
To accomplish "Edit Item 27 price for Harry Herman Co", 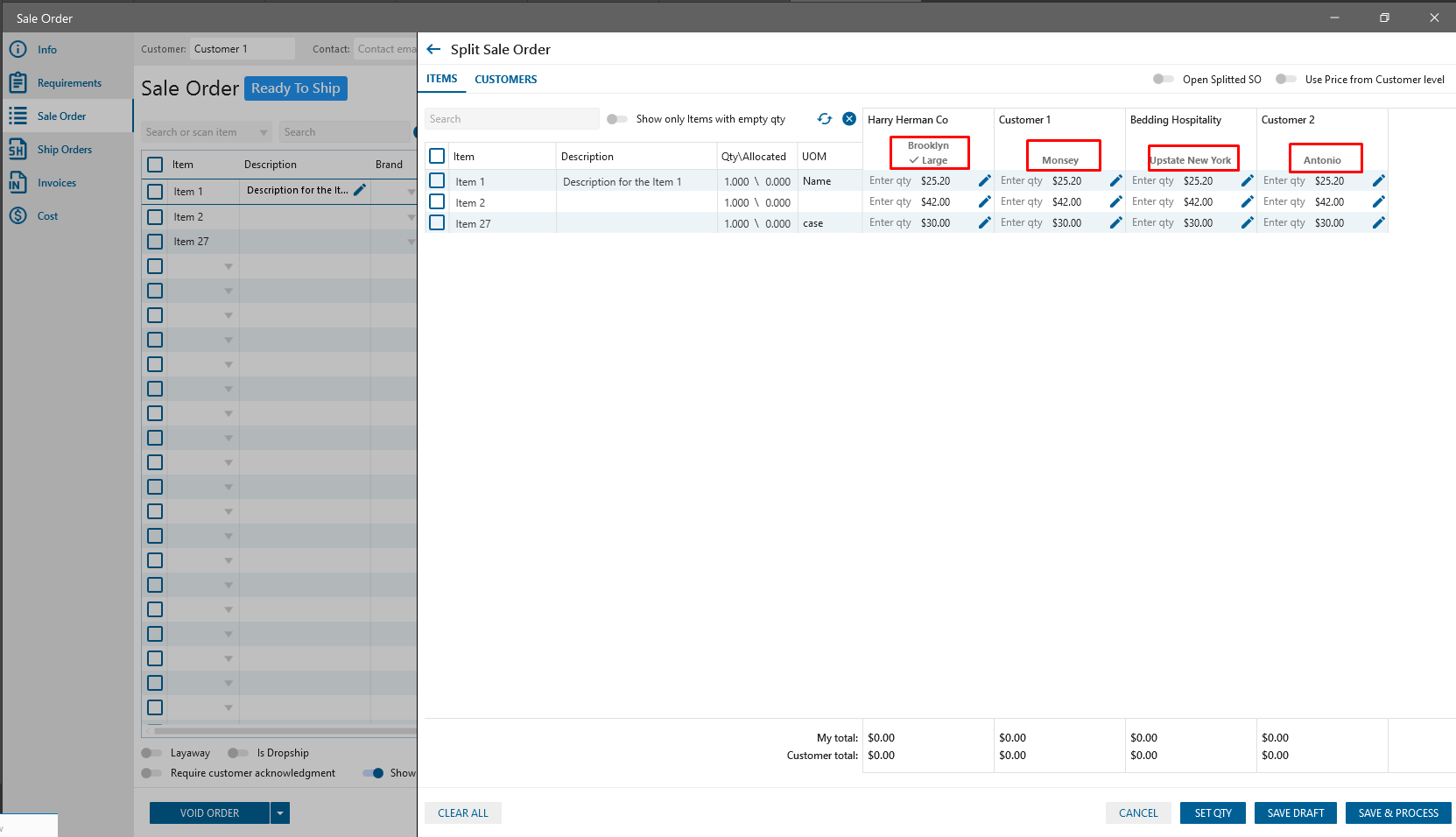I will tap(984, 222).
